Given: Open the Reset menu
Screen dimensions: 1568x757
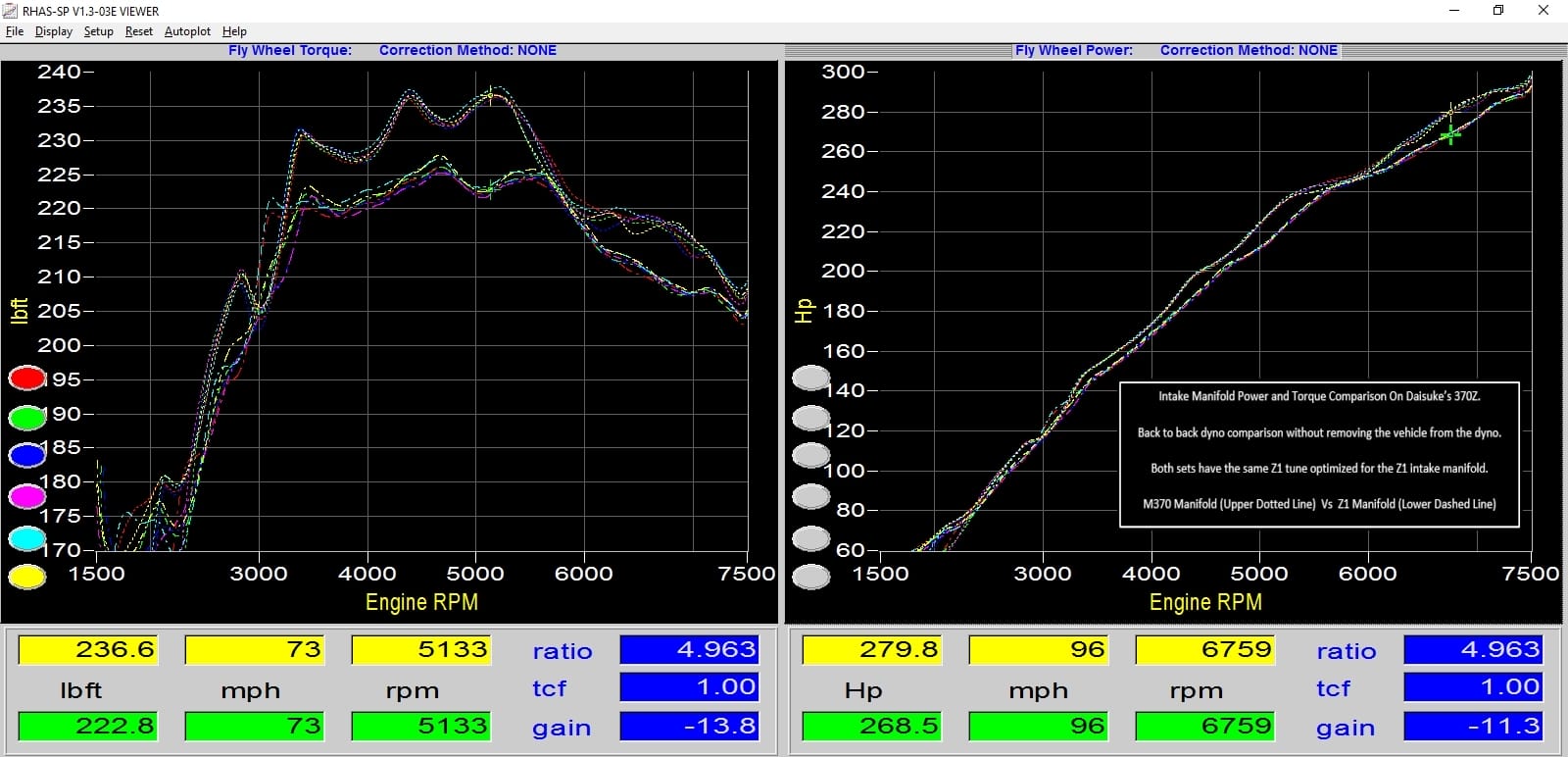Looking at the screenshot, I should [x=138, y=31].
